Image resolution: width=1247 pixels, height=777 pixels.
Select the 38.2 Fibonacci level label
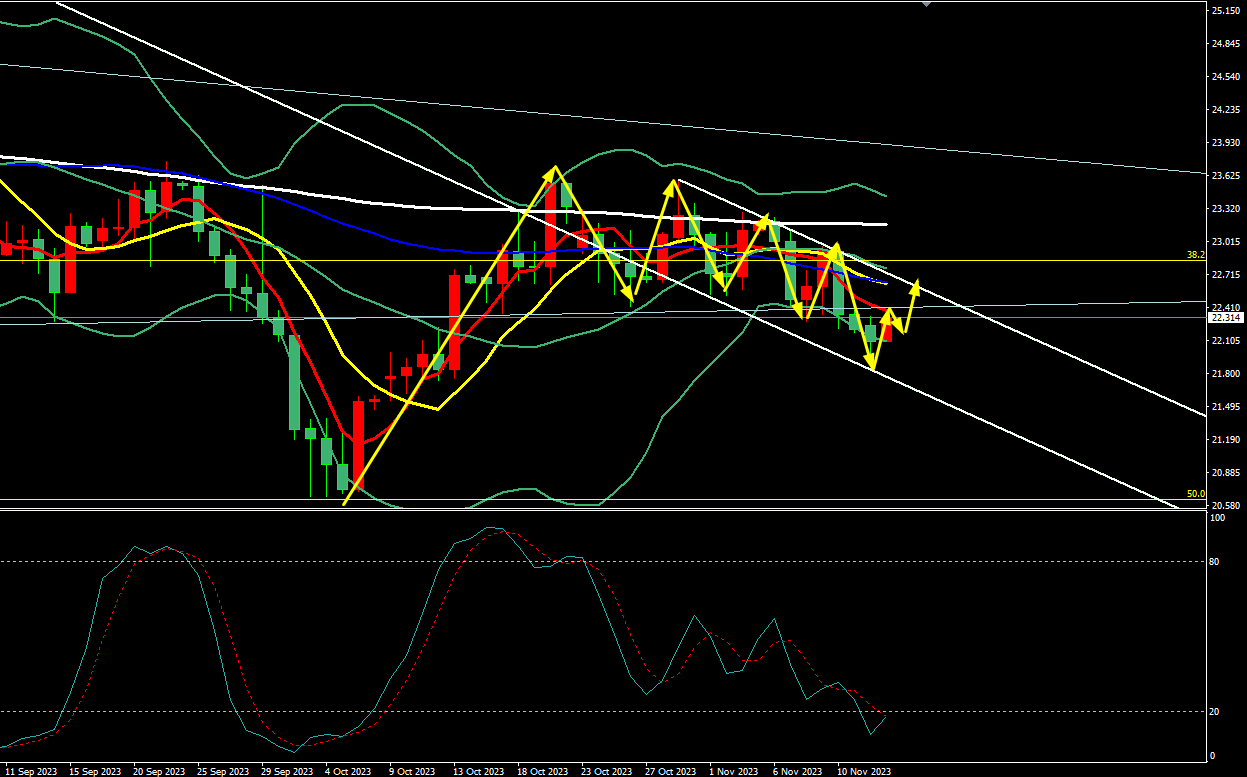coord(1194,255)
